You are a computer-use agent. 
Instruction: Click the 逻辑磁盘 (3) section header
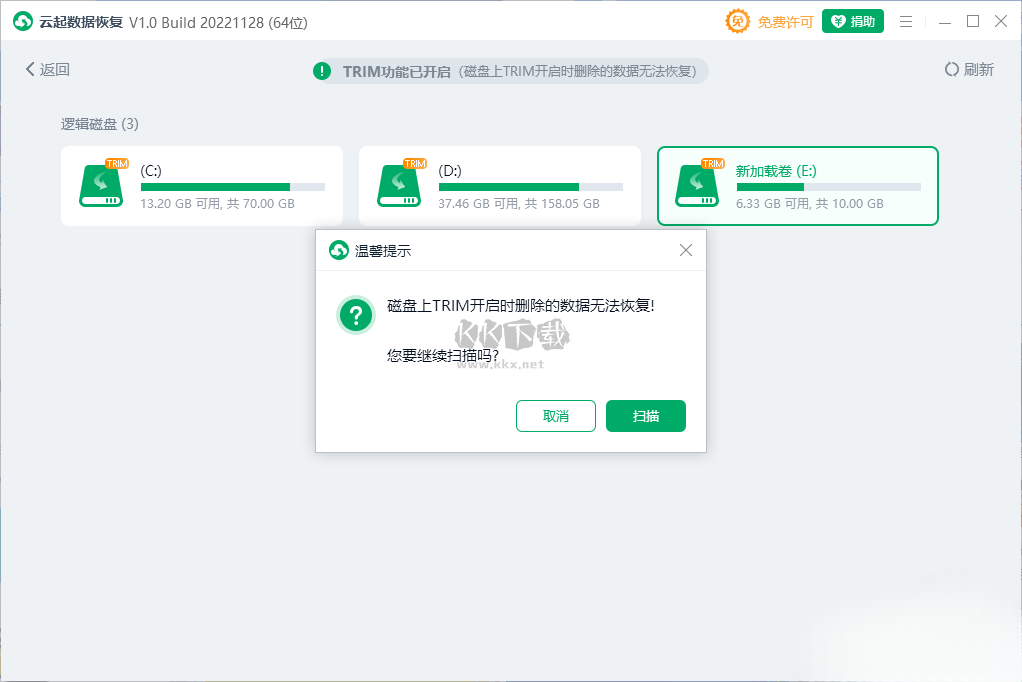click(100, 124)
